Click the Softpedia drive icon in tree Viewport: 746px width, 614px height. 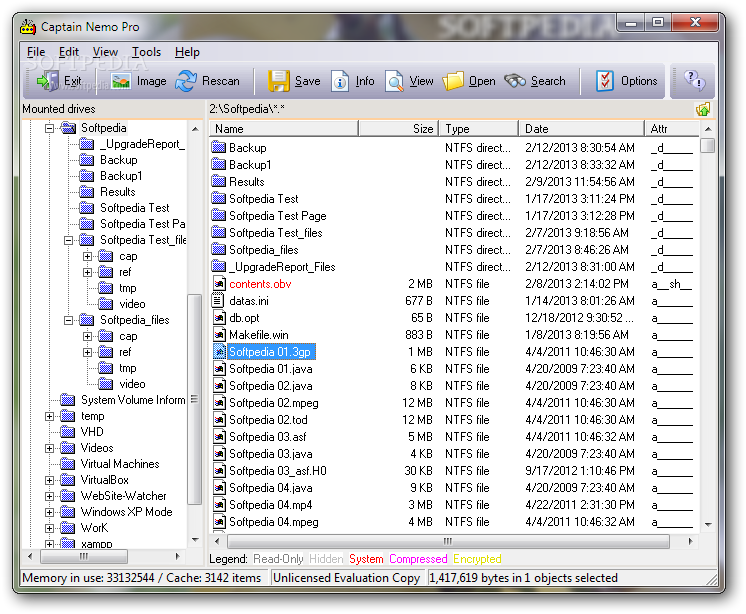(x=69, y=127)
